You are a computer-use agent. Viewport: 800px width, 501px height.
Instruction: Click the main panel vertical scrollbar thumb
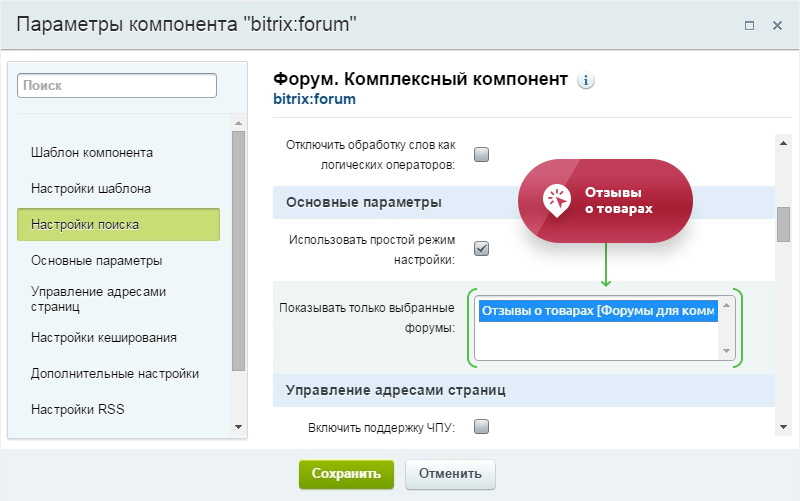[783, 225]
